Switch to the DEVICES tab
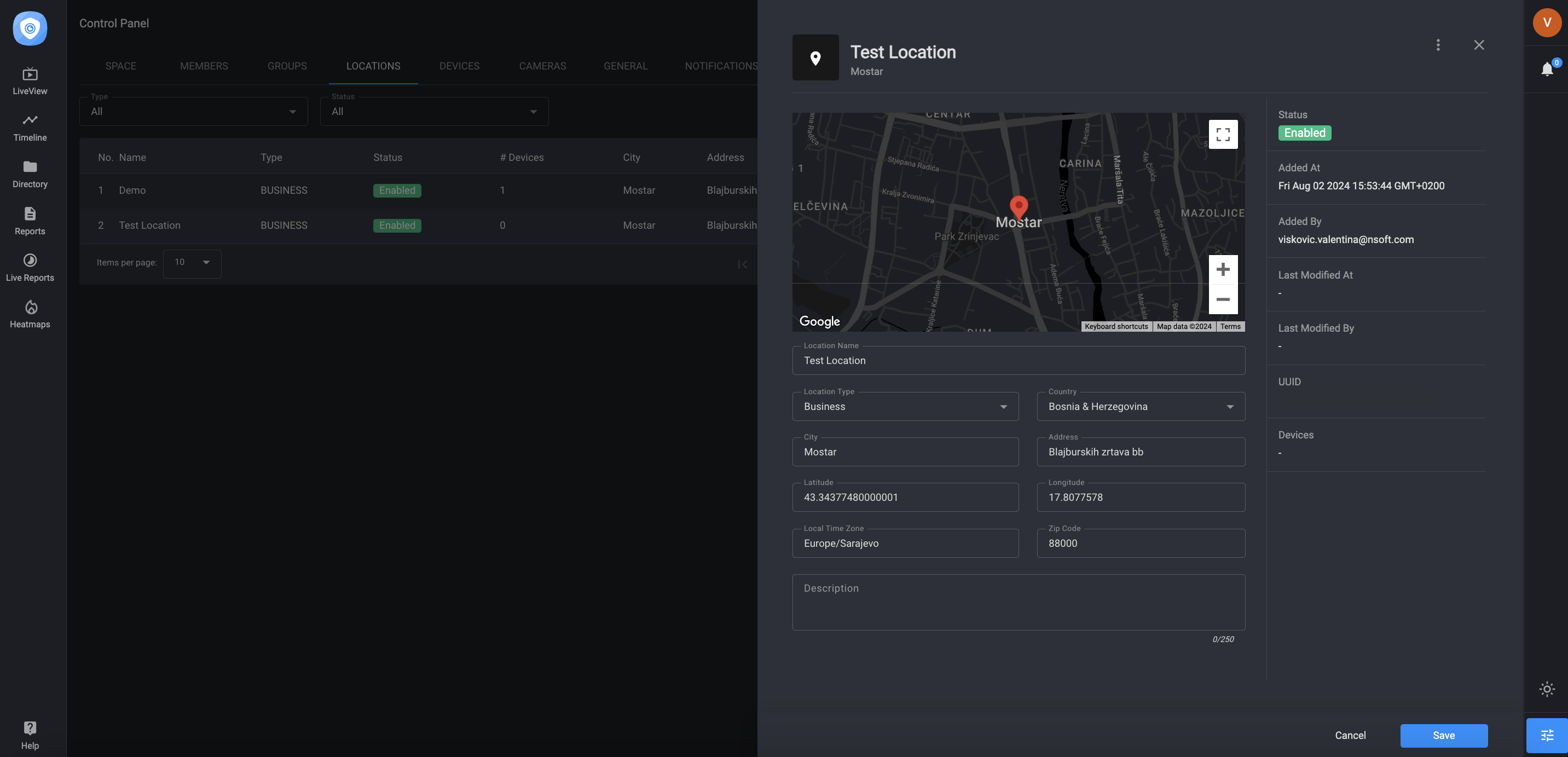Image resolution: width=1568 pixels, height=757 pixels. (459, 66)
